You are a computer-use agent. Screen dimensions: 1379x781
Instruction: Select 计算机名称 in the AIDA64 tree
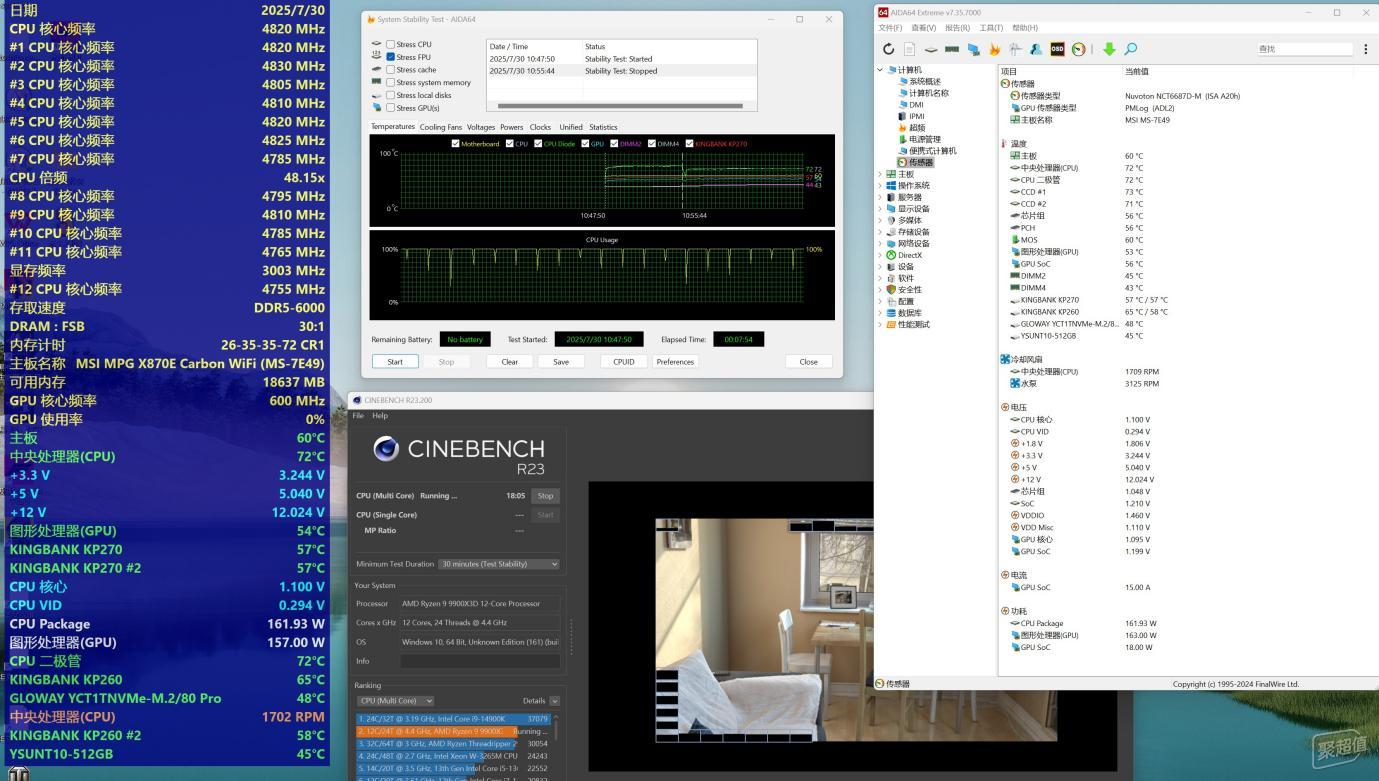tap(929, 93)
